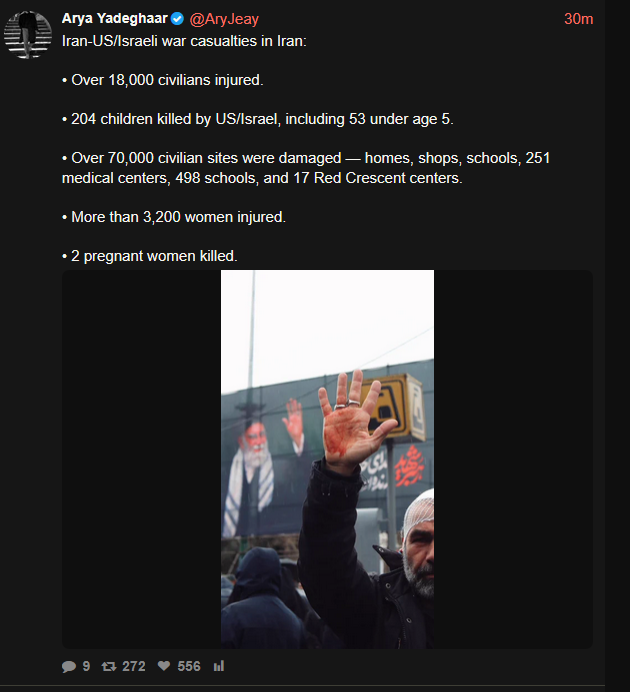Click the reply count number 9
Image resolution: width=630 pixels, height=692 pixels.
pyautogui.click(x=86, y=666)
